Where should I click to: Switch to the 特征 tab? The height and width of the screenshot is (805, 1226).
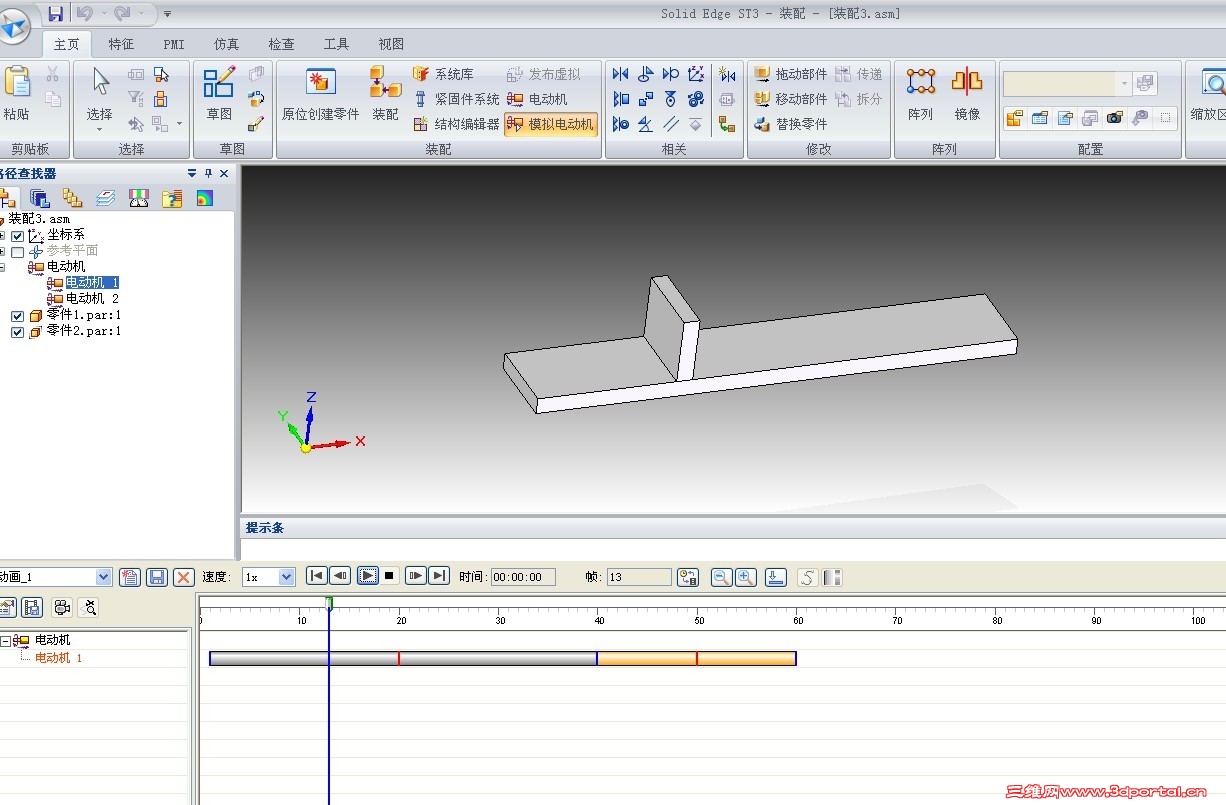tap(121, 44)
